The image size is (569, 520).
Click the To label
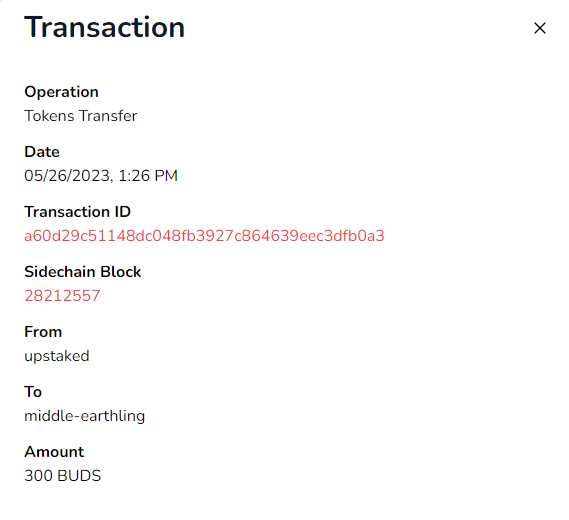(33, 392)
